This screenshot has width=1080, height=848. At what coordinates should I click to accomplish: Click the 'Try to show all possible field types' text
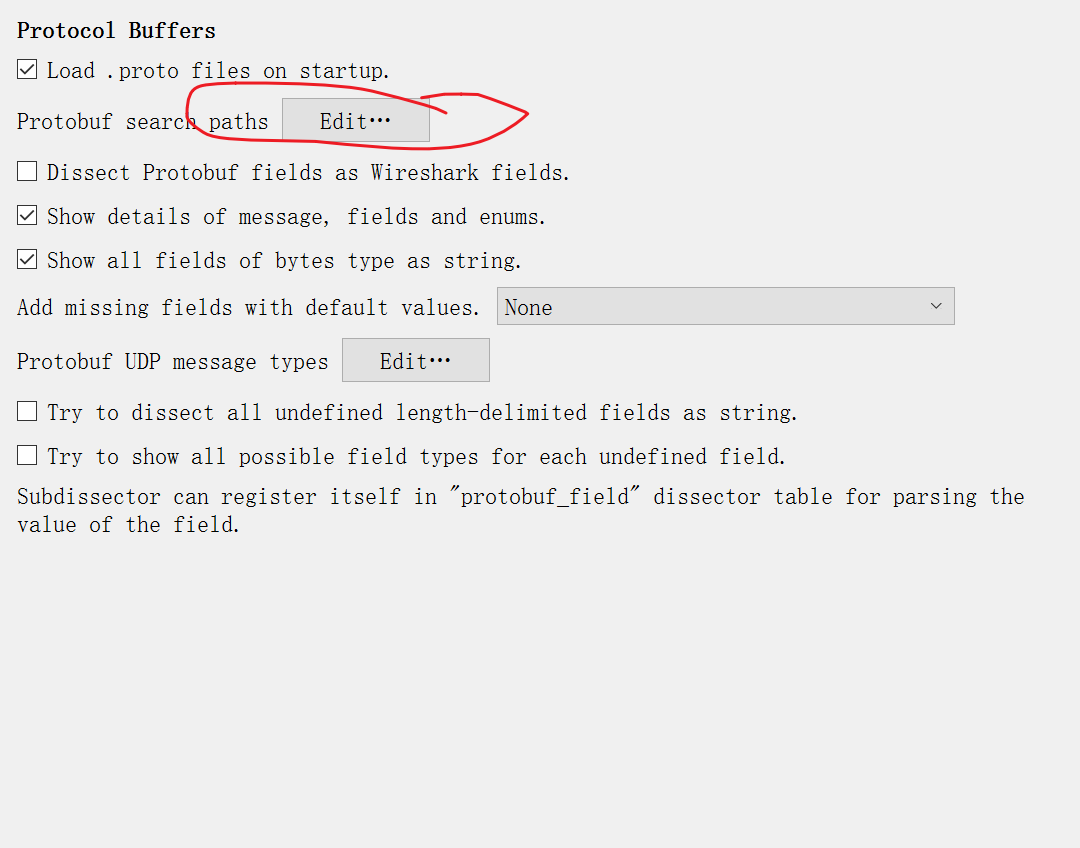point(416,457)
